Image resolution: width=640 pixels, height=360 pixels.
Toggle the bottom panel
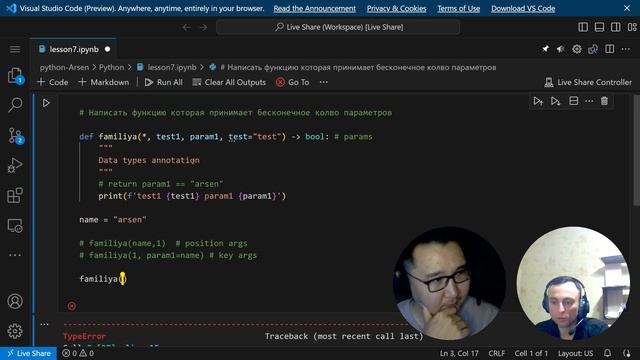[599, 27]
